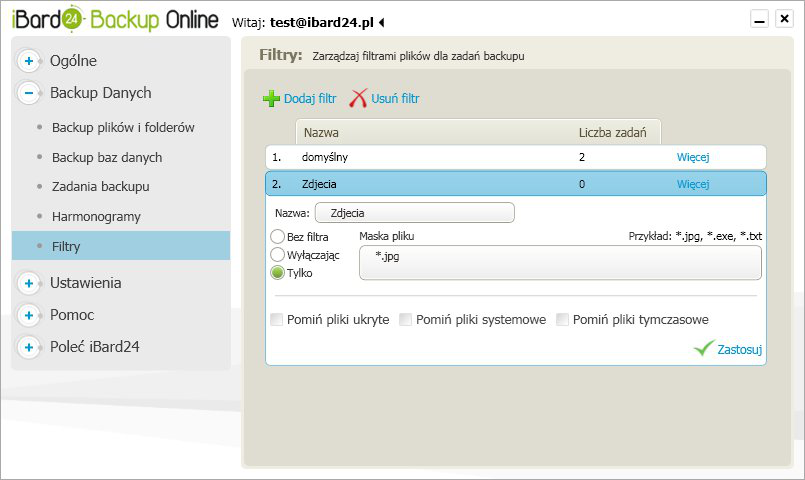Screen dimensions: 805x480
Task: Open Harmonogramy menu item
Action: pos(96,217)
